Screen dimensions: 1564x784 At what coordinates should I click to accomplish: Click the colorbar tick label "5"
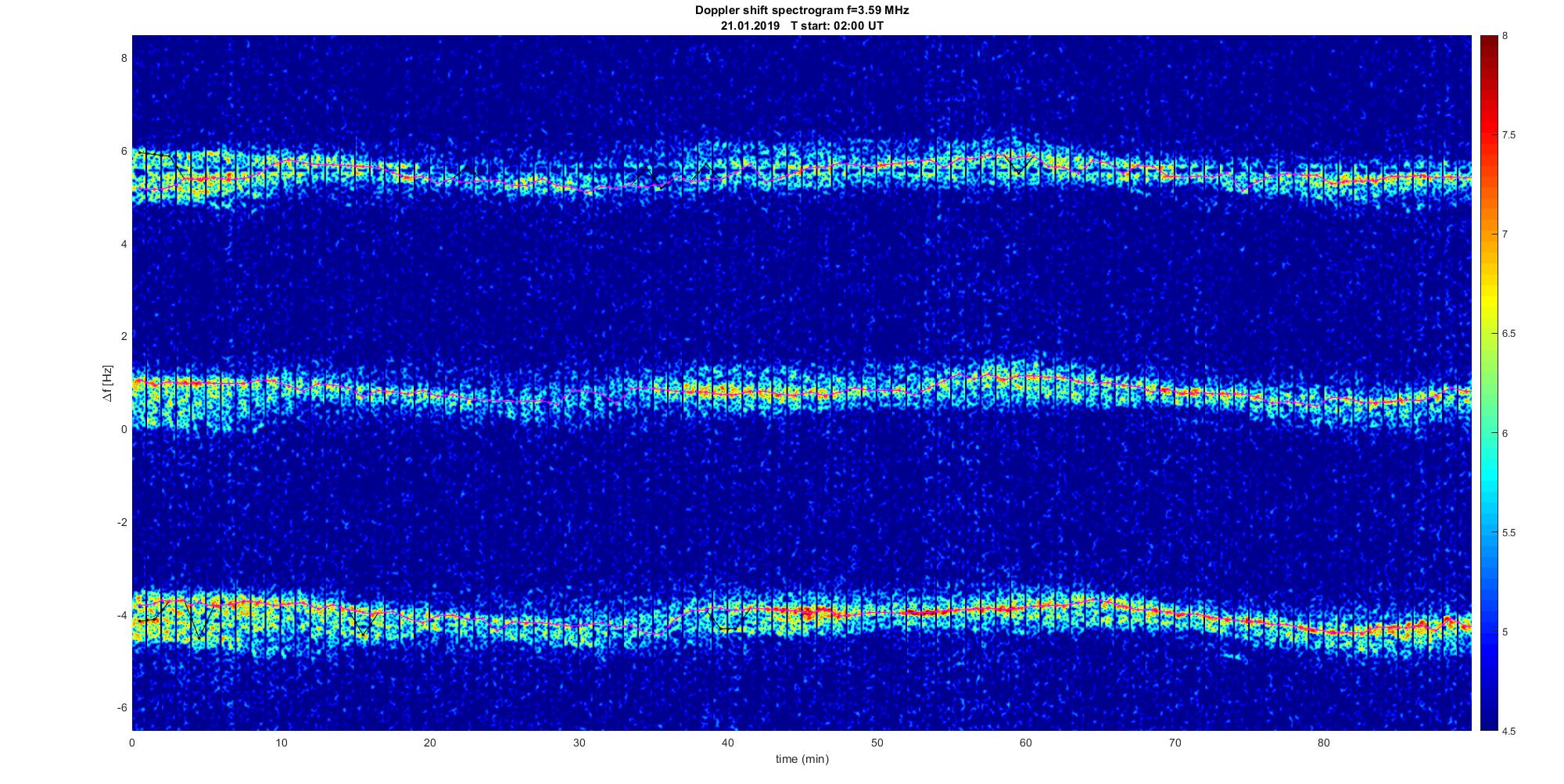tap(1505, 632)
